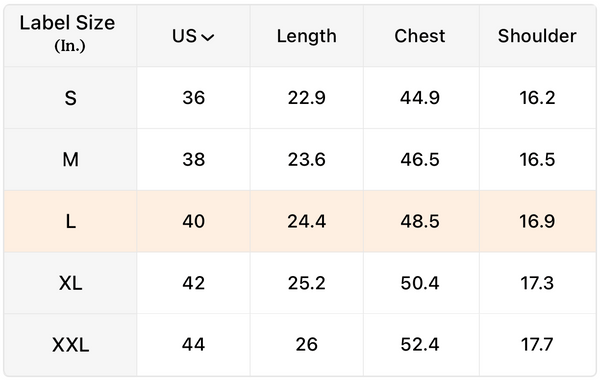Screen dimensions: 600x381
Task: Click the 48.5 chest value
Action: (420, 221)
